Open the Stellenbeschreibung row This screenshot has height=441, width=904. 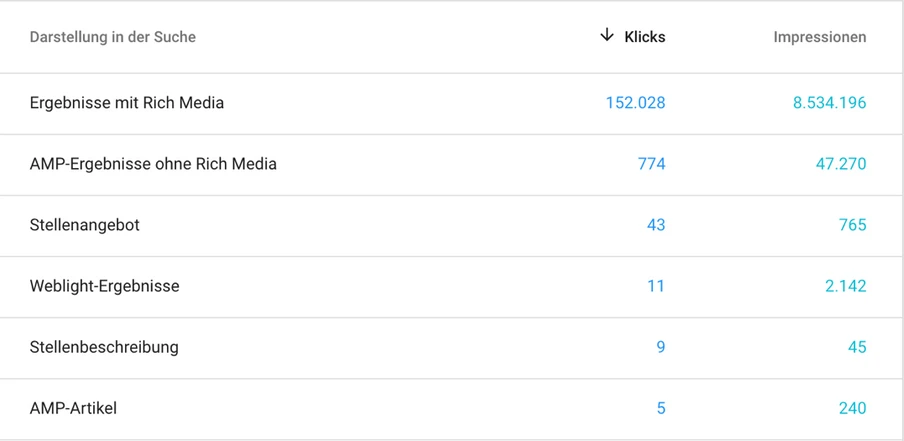pyautogui.click(x=104, y=347)
